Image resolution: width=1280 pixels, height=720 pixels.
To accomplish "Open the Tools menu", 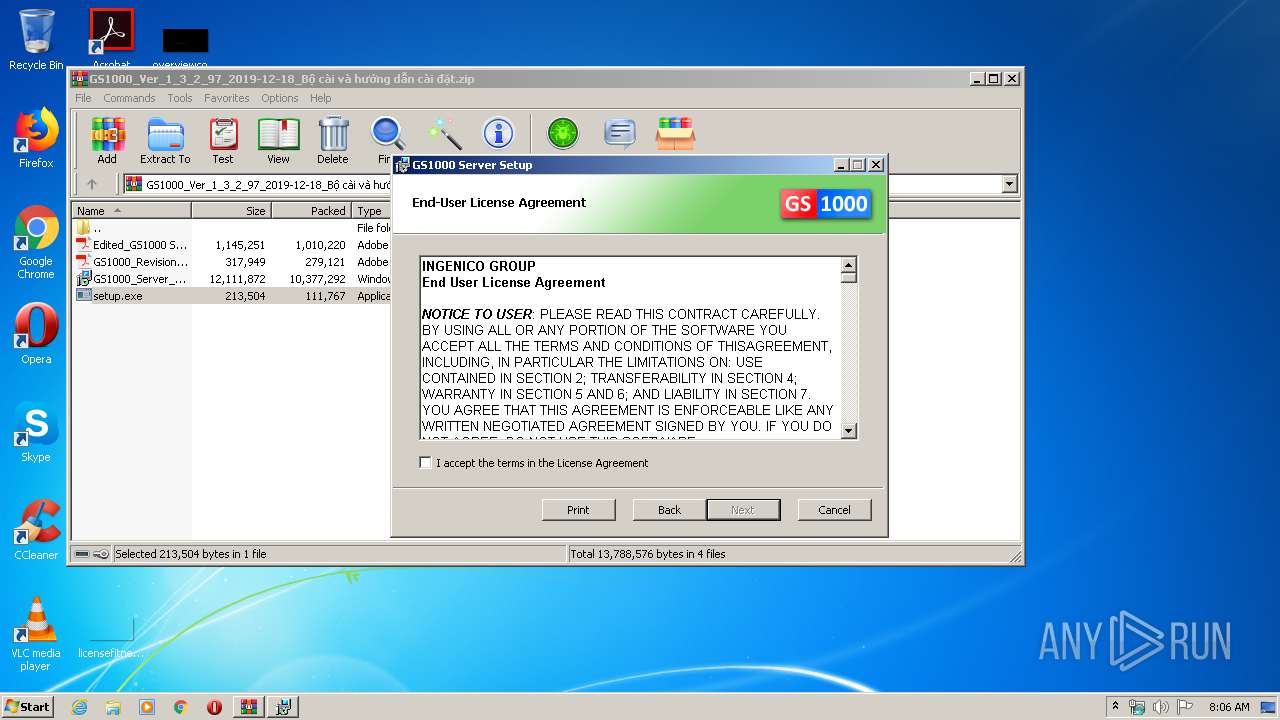I will coord(180,98).
